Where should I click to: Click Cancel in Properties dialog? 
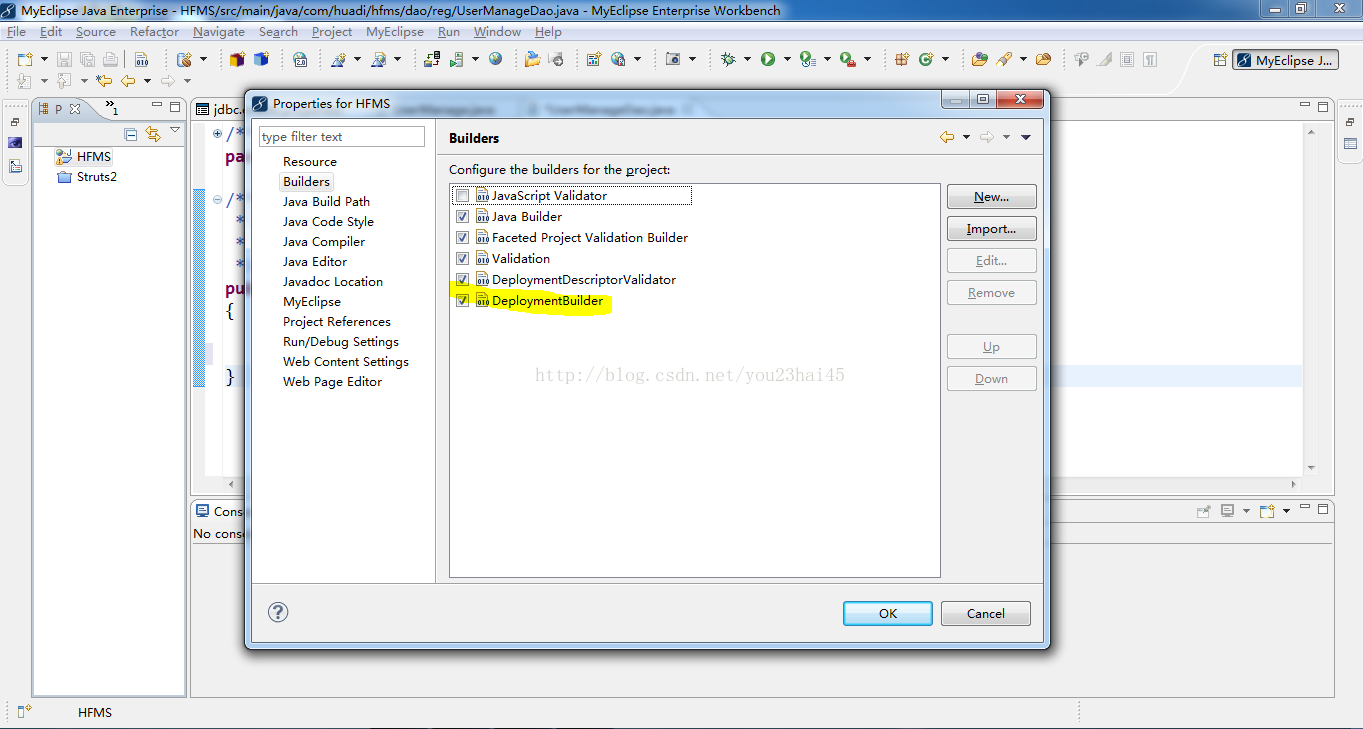coord(986,613)
